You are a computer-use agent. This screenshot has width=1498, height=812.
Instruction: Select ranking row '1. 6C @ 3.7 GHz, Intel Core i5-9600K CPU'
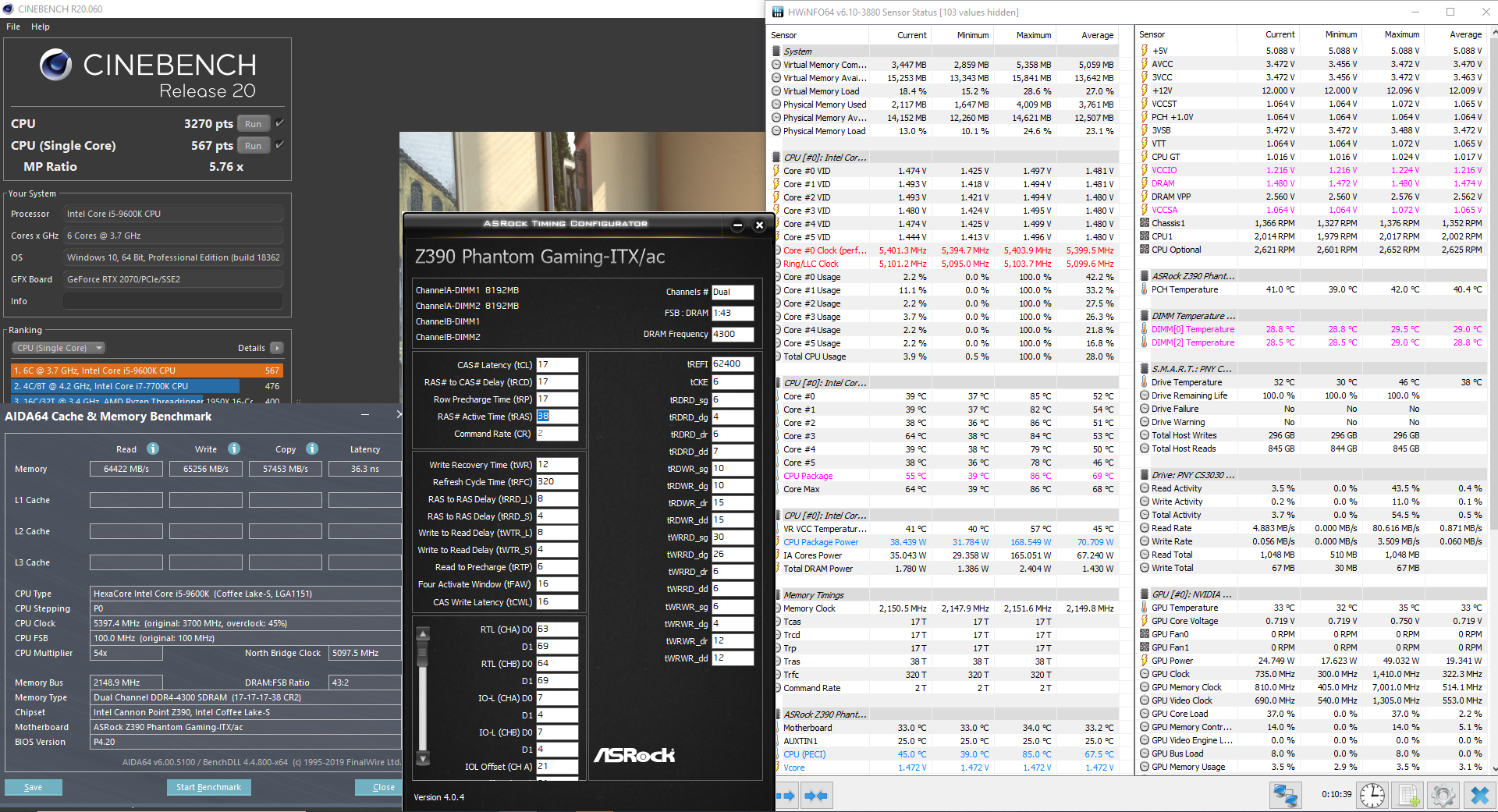pos(147,371)
